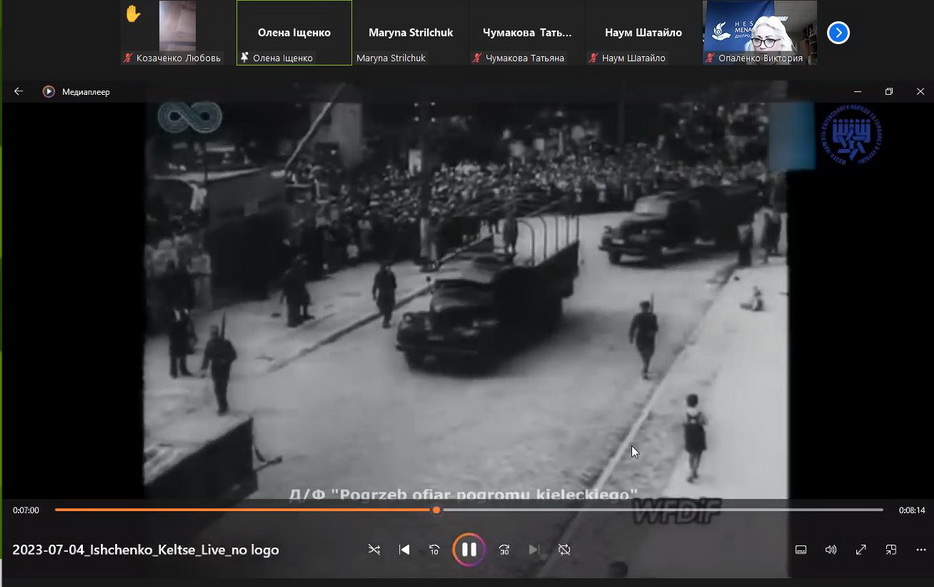
Task: Select Олена Іщенко participant tile
Action: point(294,33)
